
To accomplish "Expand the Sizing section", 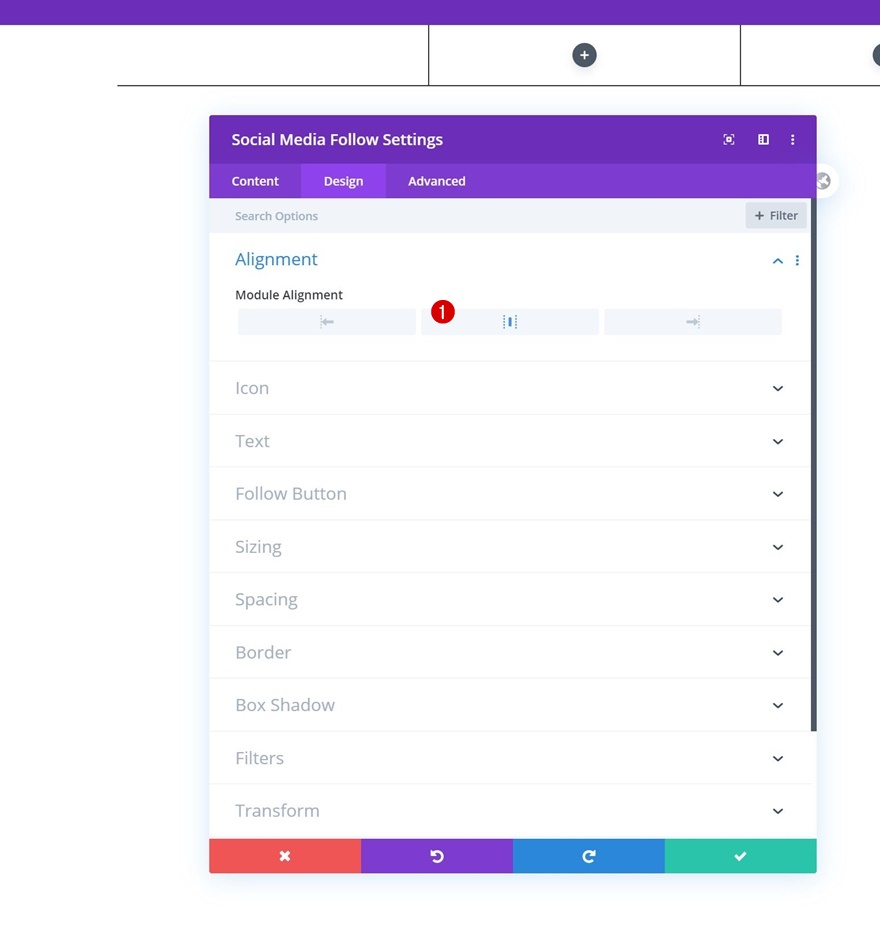I will 510,547.
